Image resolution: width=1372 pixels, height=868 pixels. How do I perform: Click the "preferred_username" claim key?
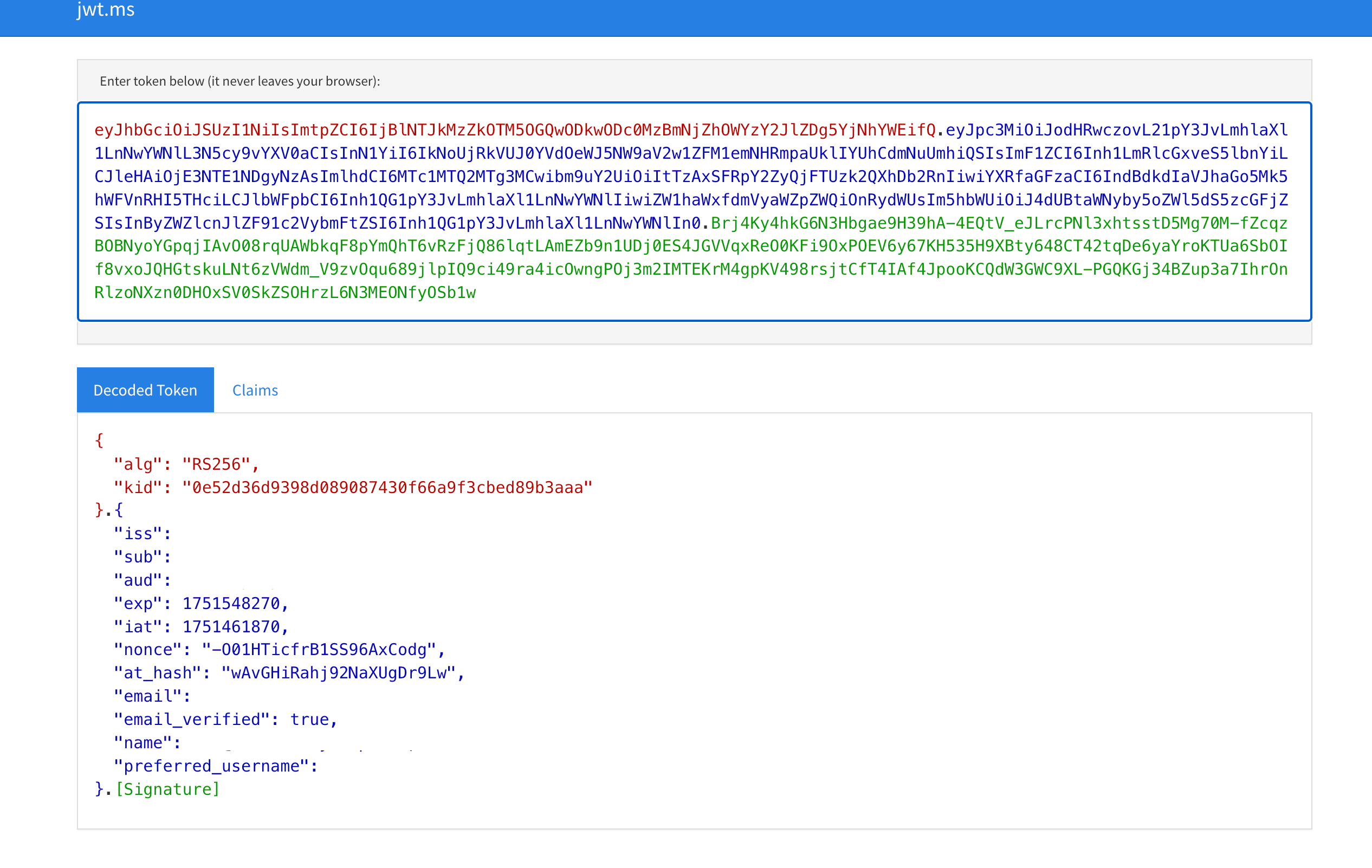211,767
